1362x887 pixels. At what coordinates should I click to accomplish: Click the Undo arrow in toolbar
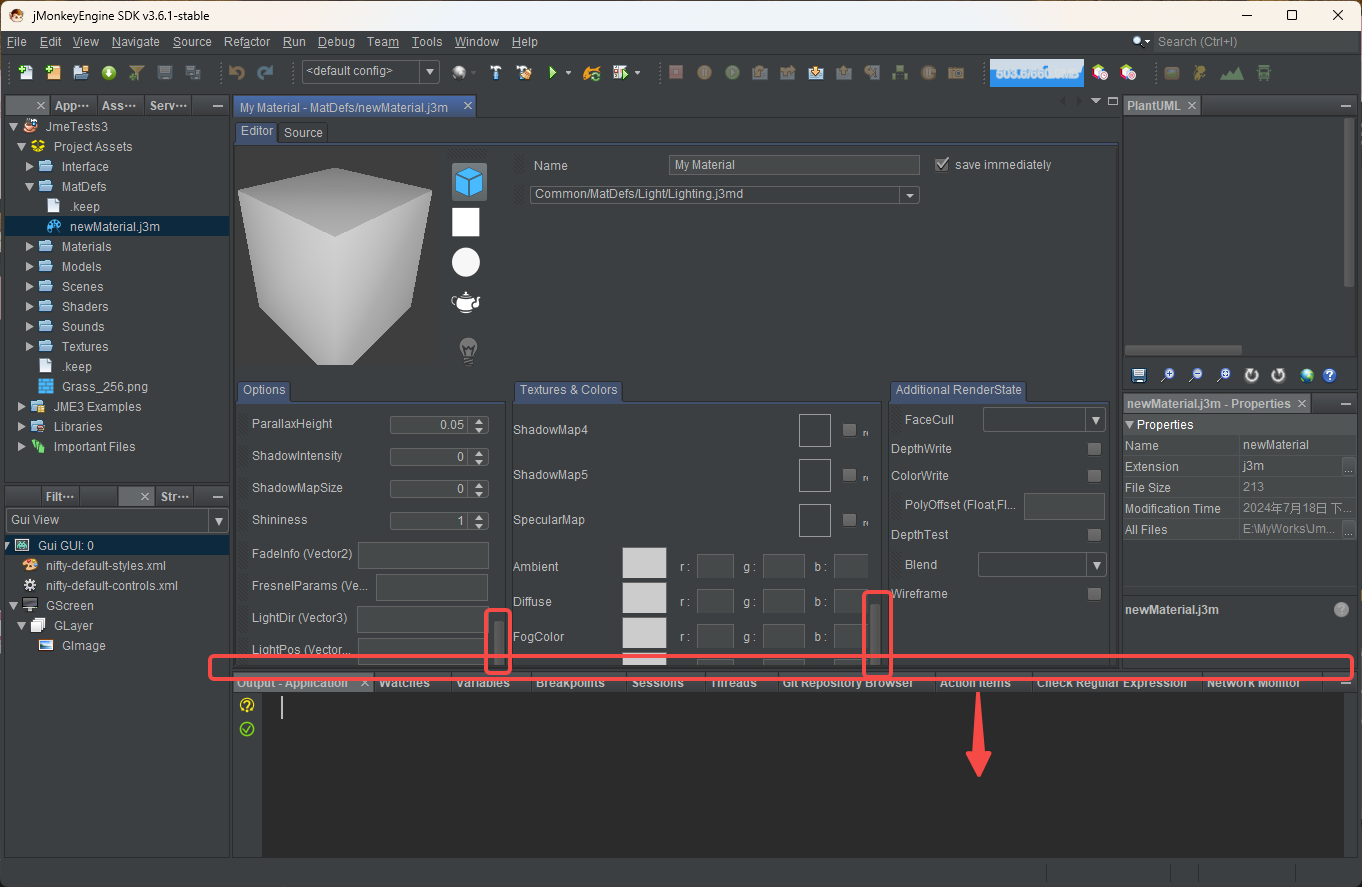click(x=237, y=72)
